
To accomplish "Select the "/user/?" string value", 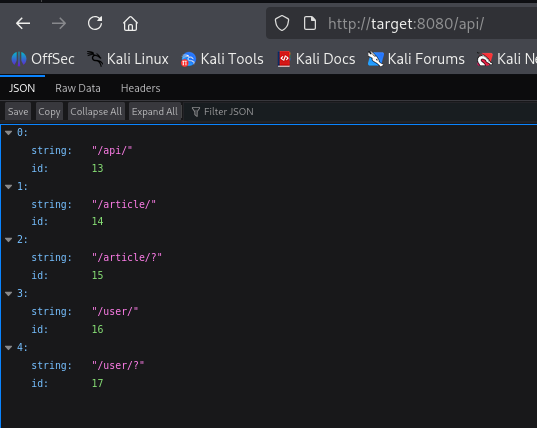I will pyautogui.click(x=118, y=365).
